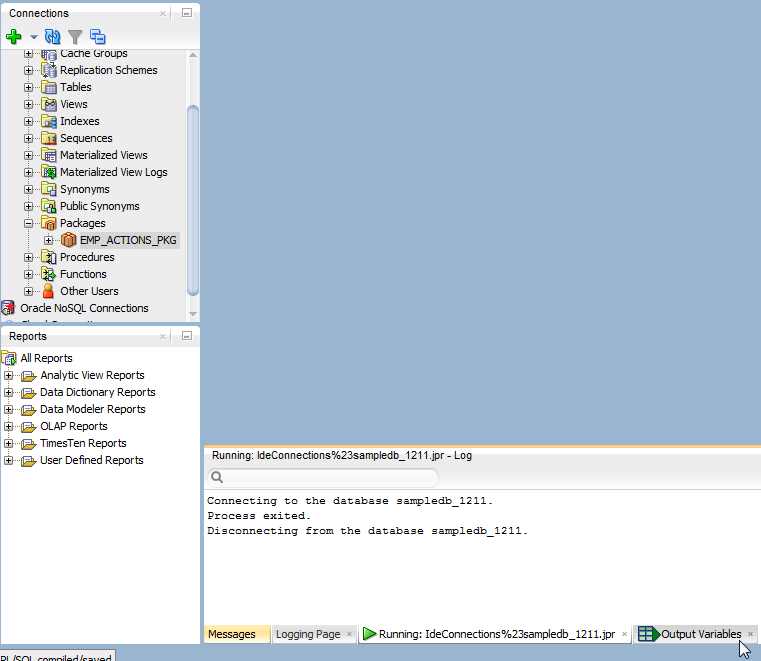Close the Running IdeConnections tab
761x661 pixels.
tap(624, 634)
